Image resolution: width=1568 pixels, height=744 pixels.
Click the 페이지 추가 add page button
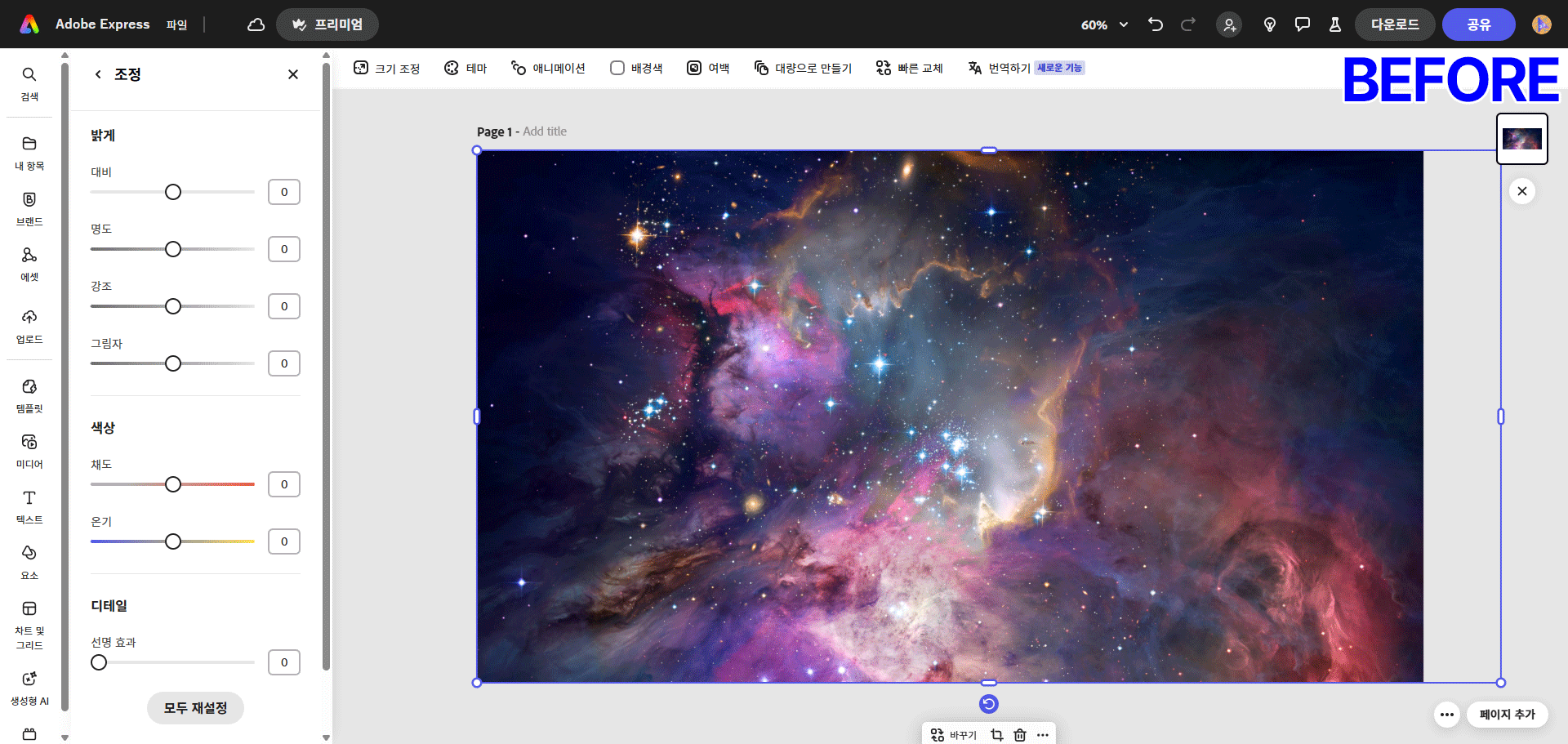click(1508, 715)
